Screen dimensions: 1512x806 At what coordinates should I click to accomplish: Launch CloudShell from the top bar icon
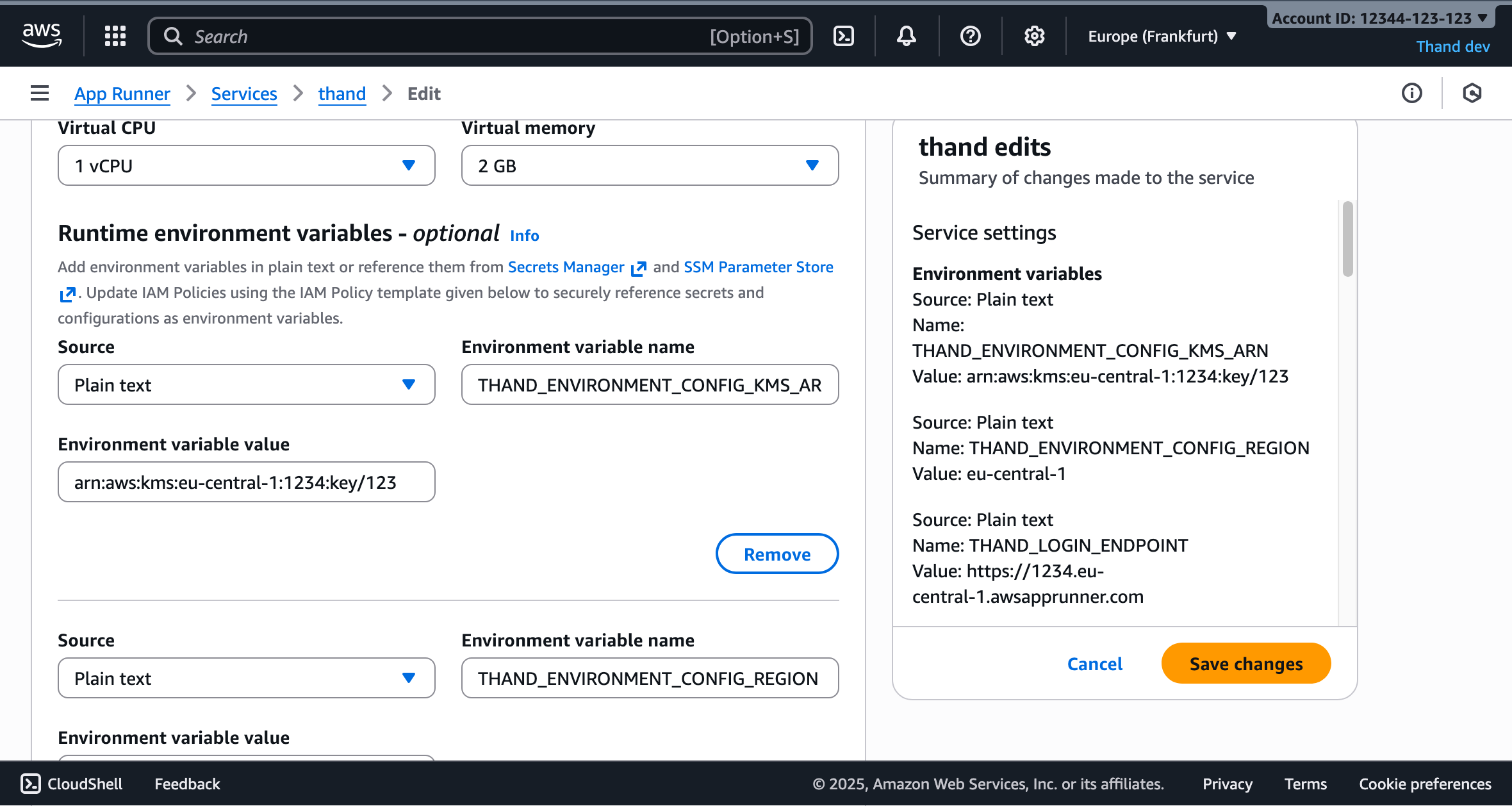tap(843, 37)
